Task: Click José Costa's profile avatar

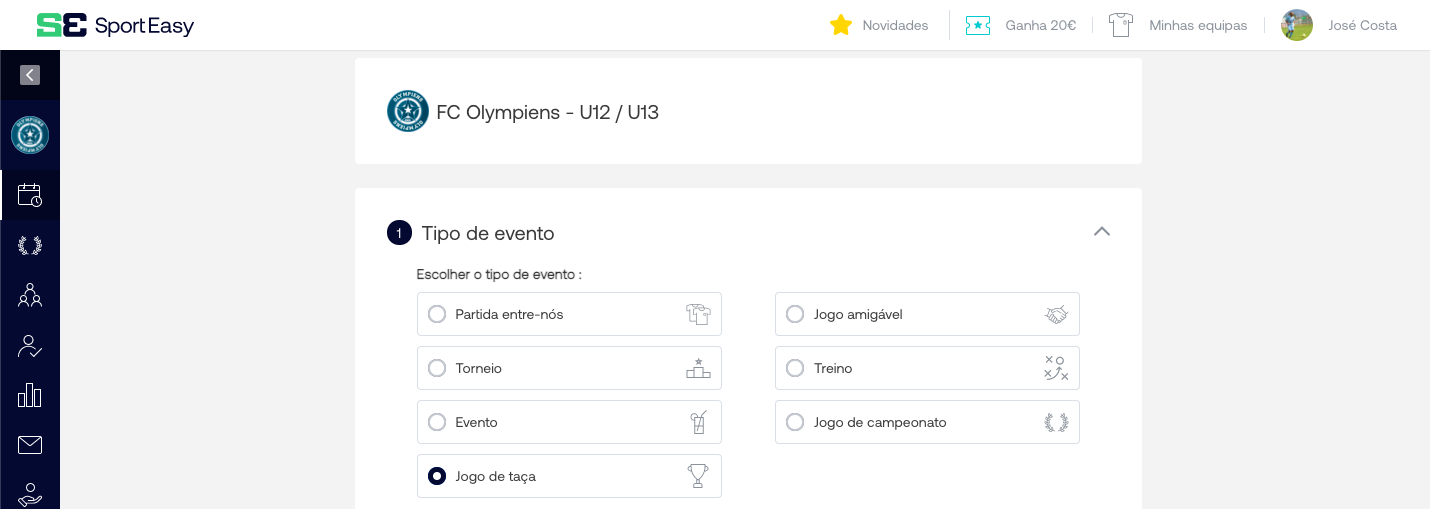Action: (1297, 25)
